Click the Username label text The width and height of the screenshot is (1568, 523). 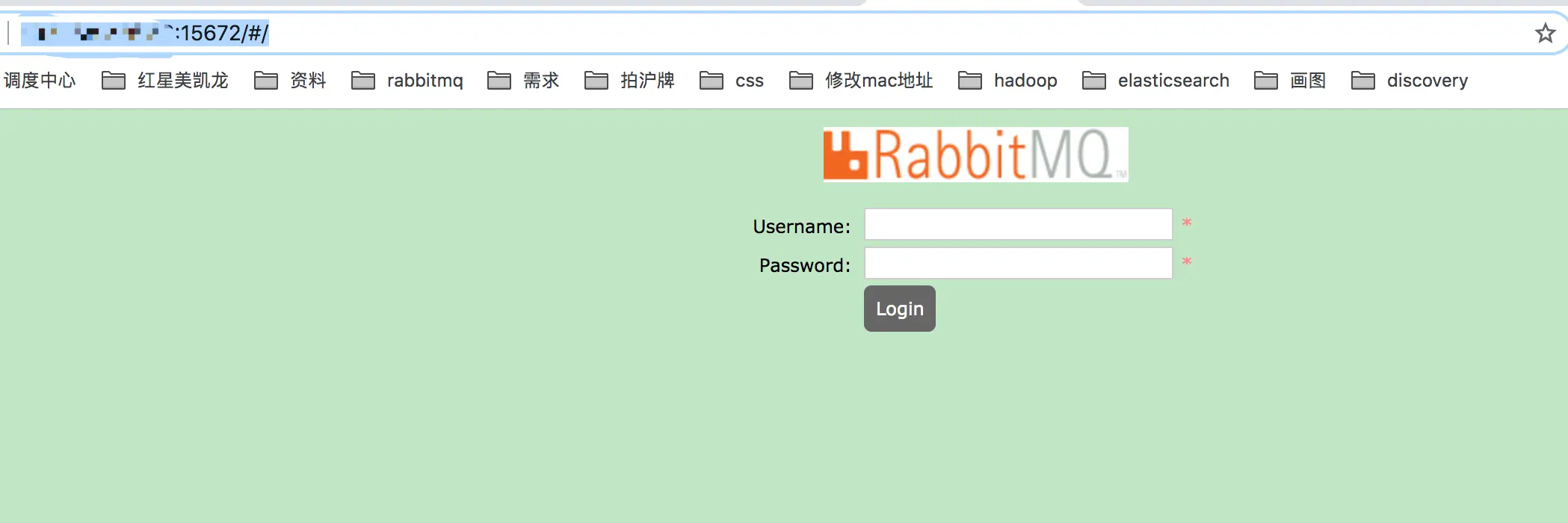point(802,226)
